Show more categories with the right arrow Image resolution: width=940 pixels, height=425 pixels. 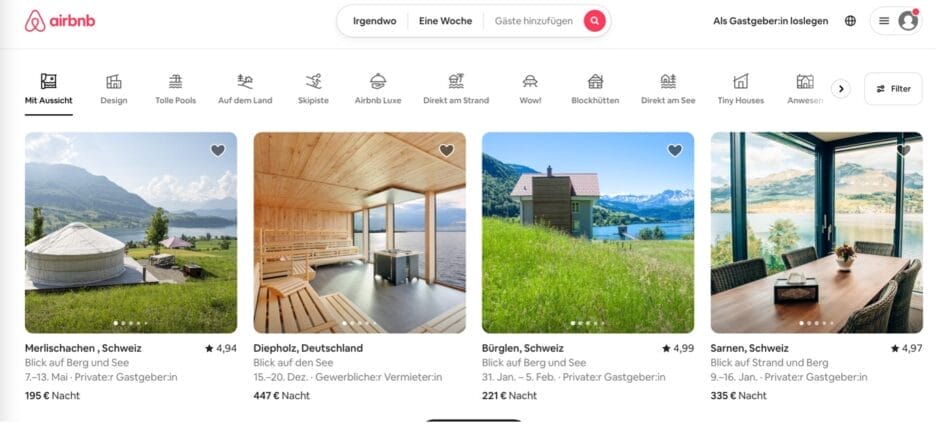[x=840, y=89]
